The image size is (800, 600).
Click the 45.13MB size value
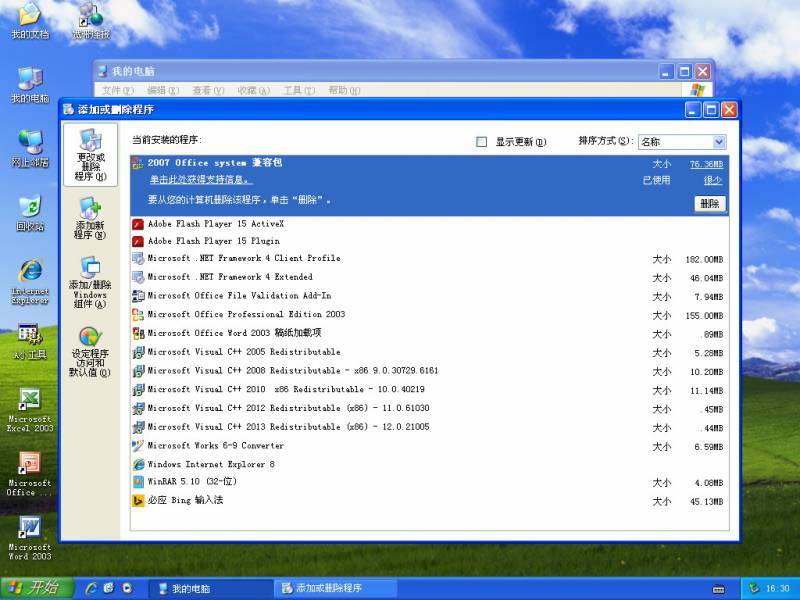(x=707, y=502)
